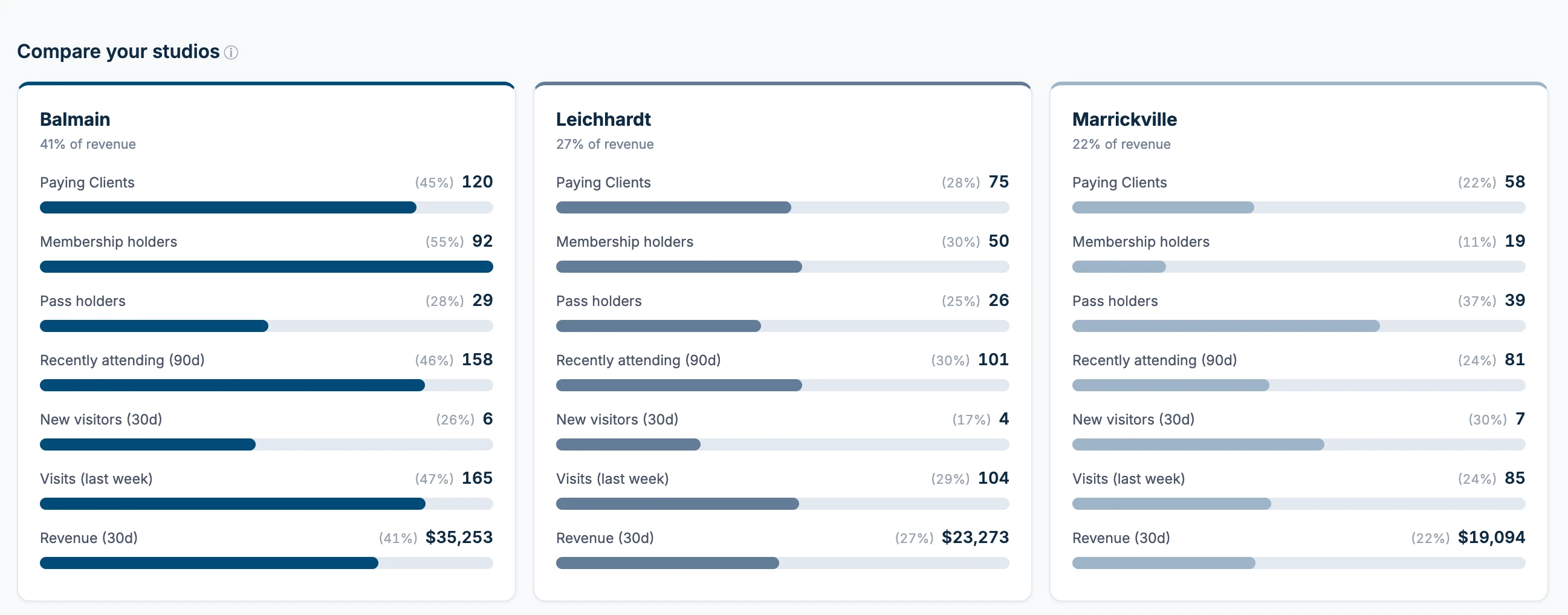Click the (37%) share beside Marrickville Pass holders
Screen dimensions: 1568x615
pyautogui.click(x=1477, y=301)
